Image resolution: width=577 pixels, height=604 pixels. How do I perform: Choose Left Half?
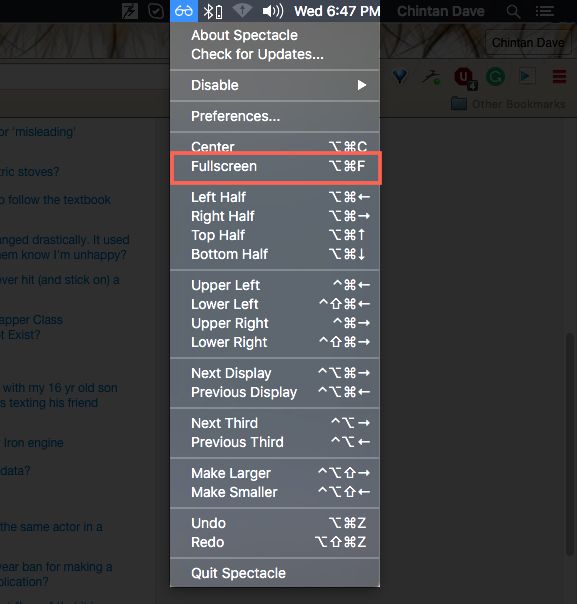275,197
